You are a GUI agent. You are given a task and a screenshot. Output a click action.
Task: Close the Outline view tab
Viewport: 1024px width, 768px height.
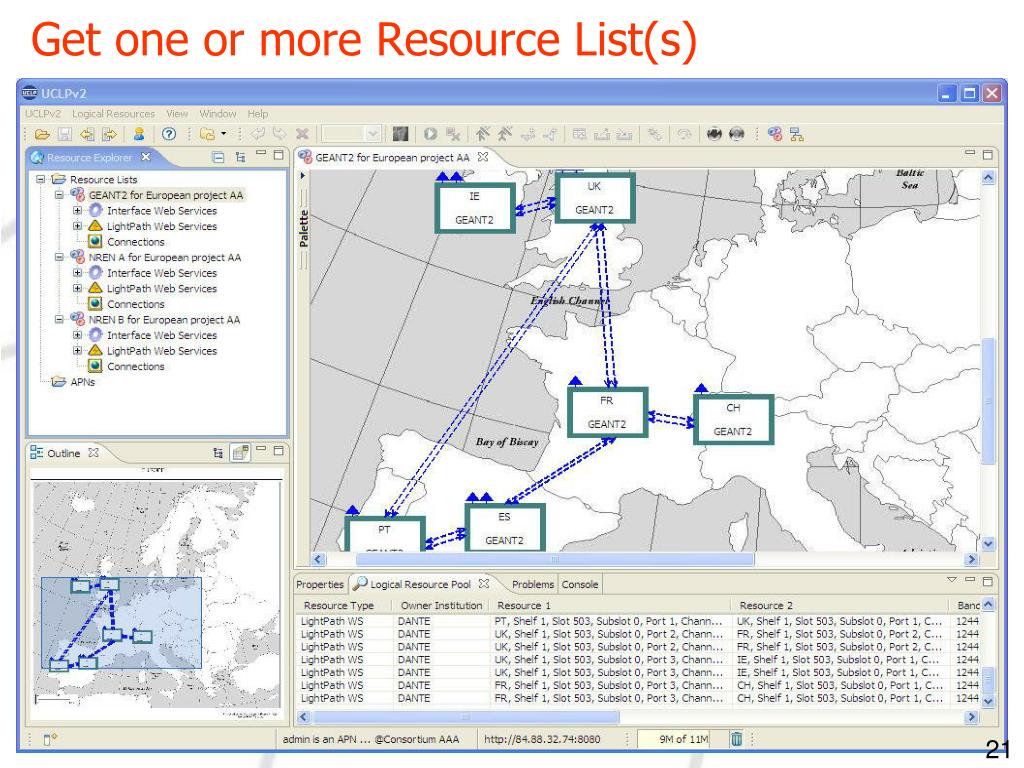(x=94, y=453)
